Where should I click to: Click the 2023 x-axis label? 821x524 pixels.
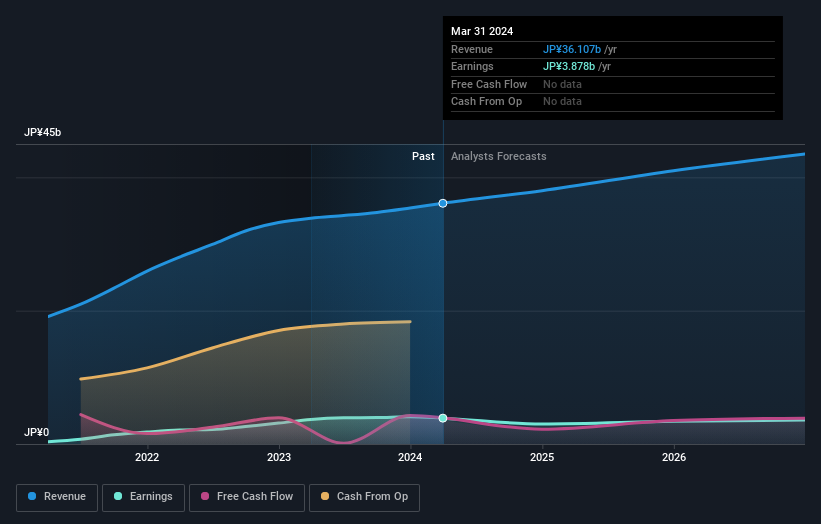coord(279,458)
